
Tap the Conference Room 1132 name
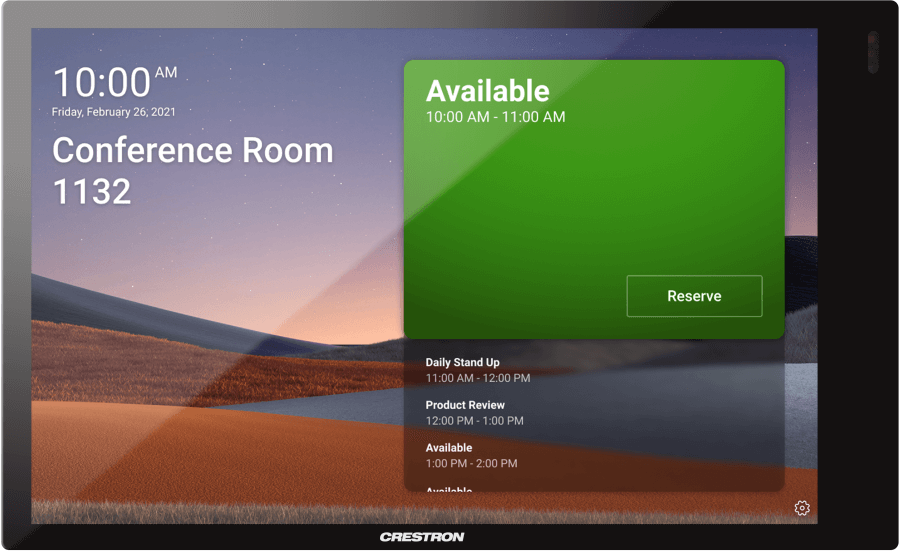[192, 170]
